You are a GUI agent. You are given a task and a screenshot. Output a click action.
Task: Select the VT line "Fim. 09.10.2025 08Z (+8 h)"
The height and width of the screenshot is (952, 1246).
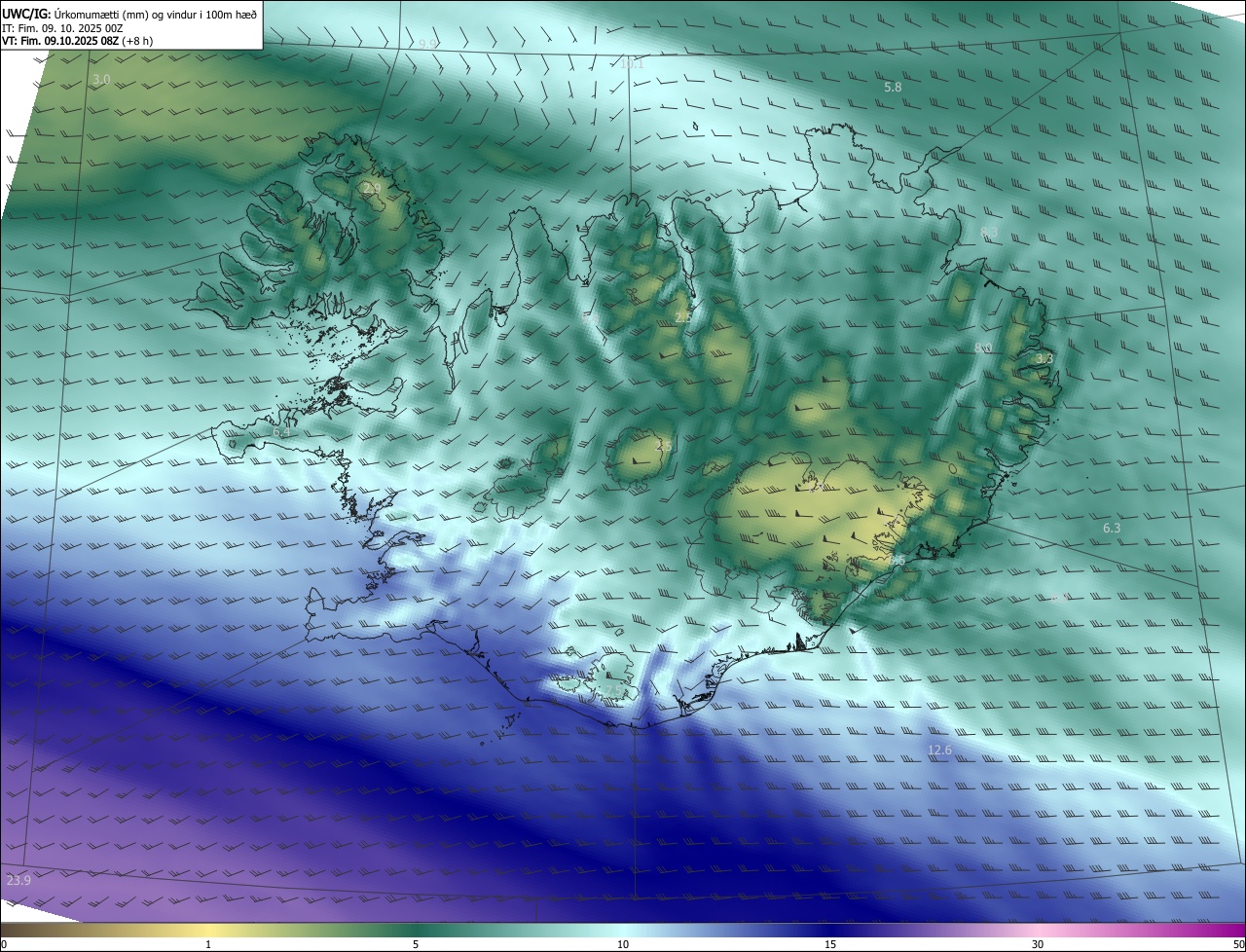click(x=87, y=41)
